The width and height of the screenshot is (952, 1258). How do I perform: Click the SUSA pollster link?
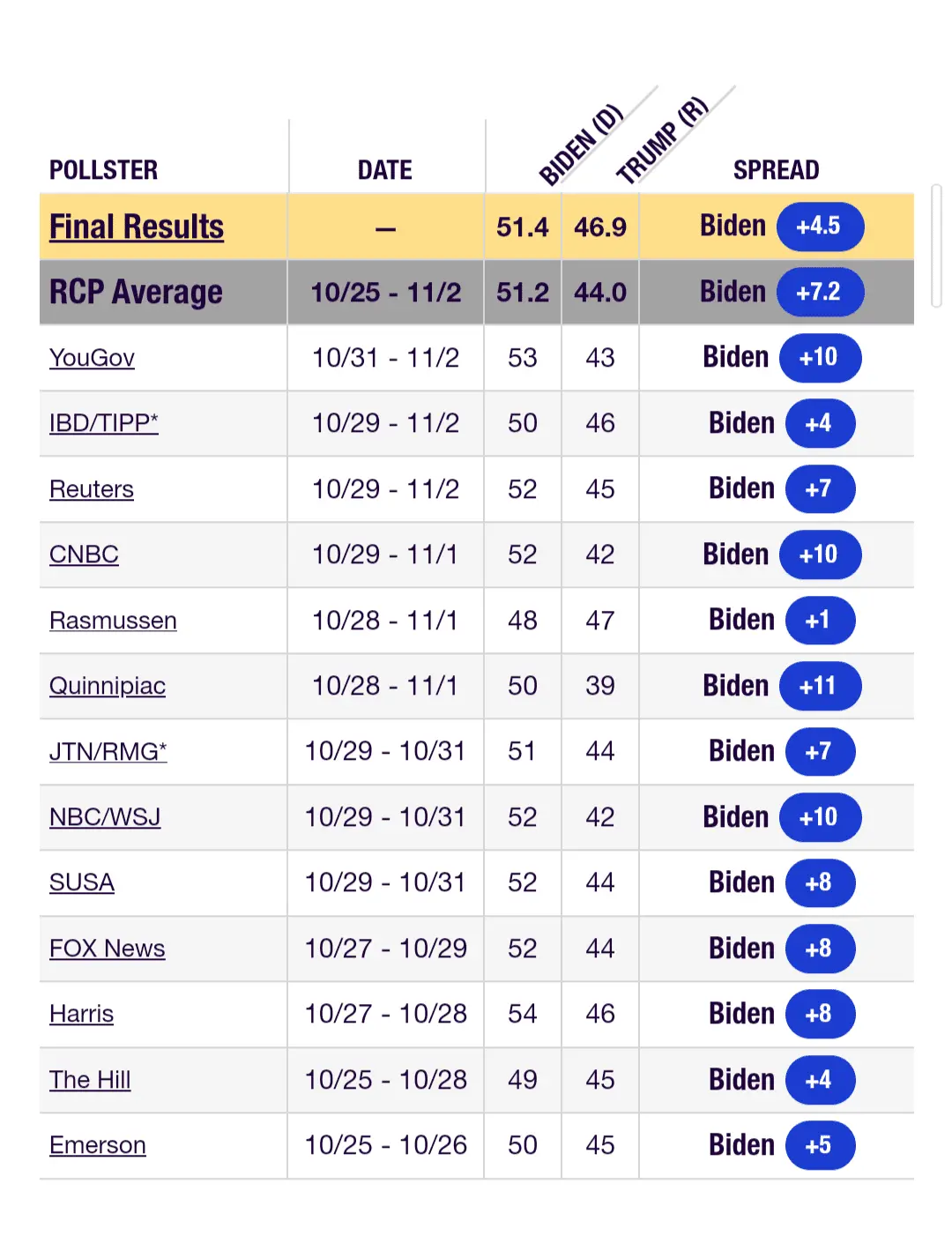(82, 882)
